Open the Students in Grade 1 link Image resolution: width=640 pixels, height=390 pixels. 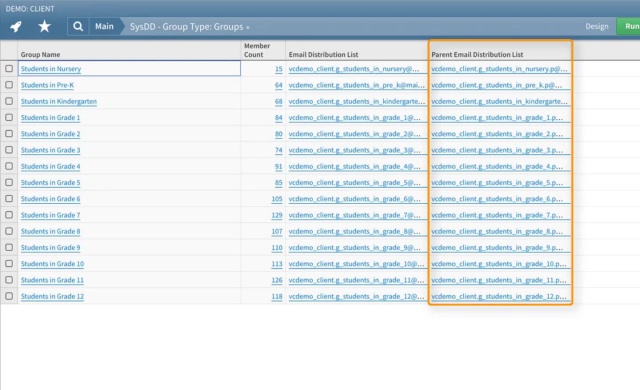(x=51, y=118)
